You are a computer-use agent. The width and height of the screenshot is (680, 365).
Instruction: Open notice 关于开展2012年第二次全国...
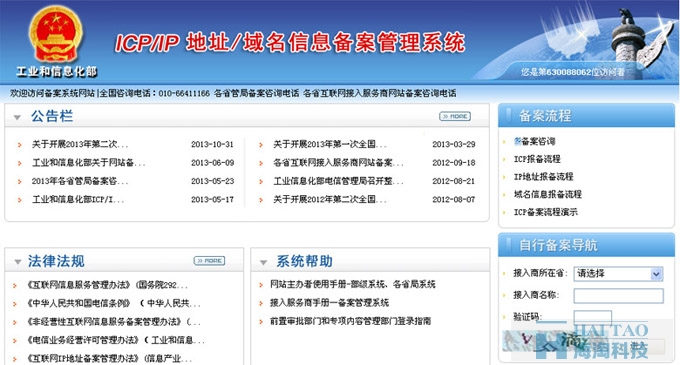point(330,200)
